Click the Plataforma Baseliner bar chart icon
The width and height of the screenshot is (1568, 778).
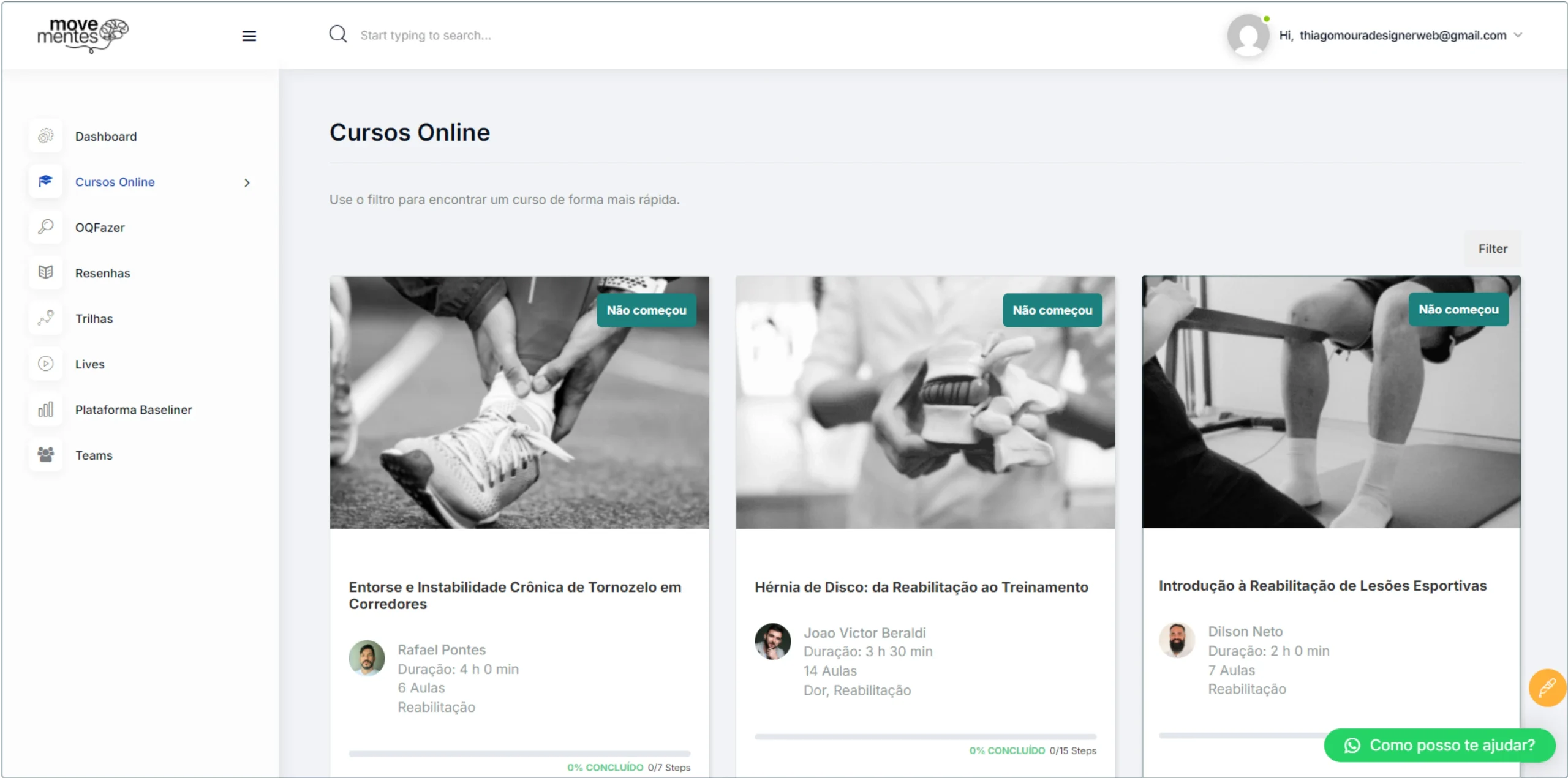pos(46,409)
